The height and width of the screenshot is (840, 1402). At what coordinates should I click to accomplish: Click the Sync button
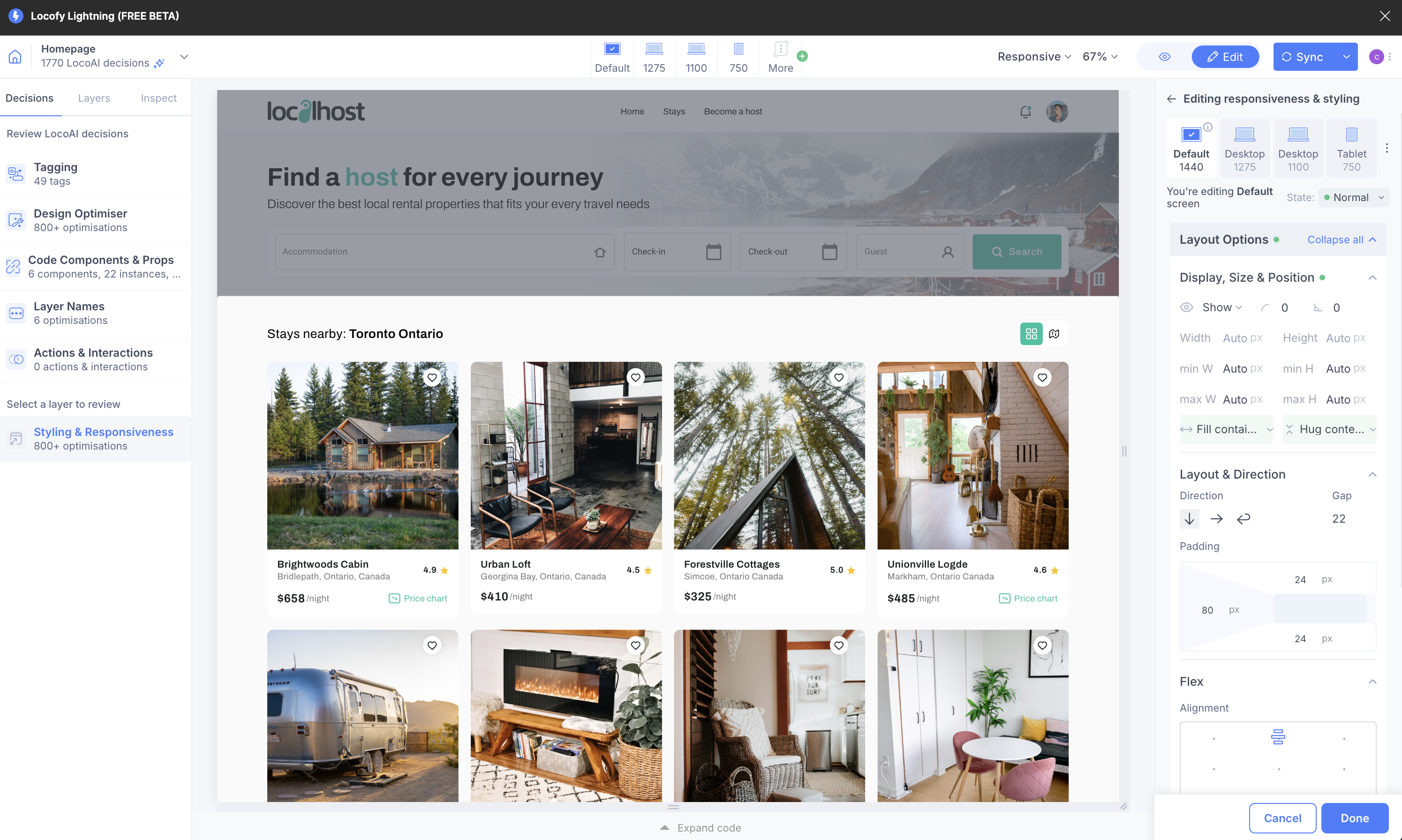pos(1304,57)
